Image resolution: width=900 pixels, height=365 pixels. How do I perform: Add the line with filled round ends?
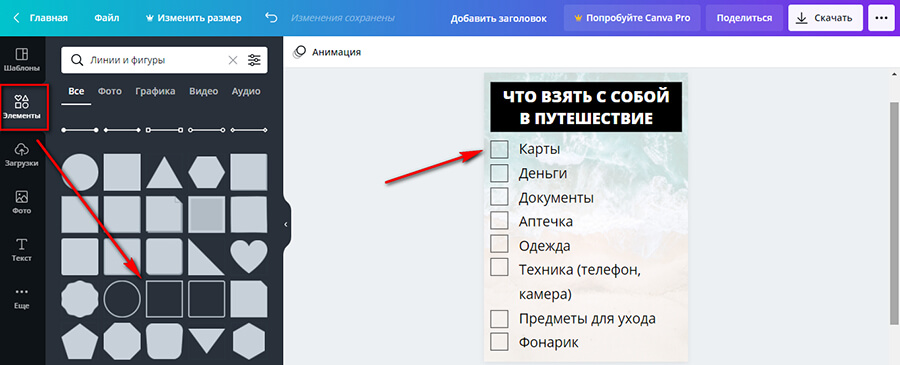click(x=80, y=130)
